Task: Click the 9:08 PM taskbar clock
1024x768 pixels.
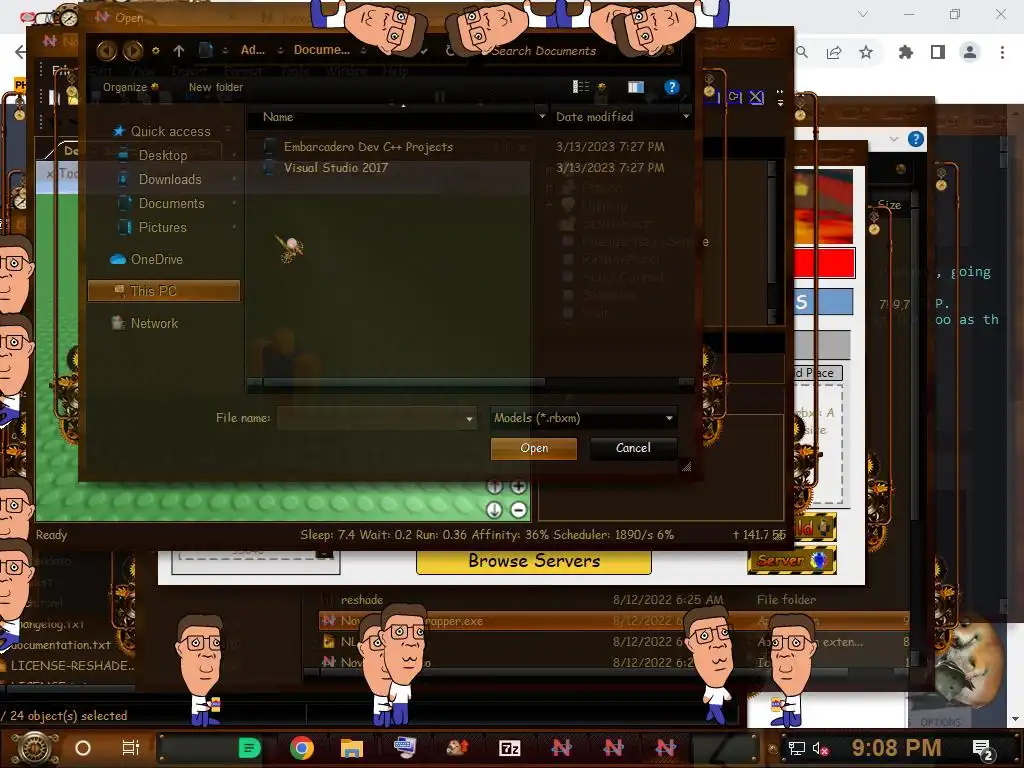Action: pyautogui.click(x=896, y=748)
